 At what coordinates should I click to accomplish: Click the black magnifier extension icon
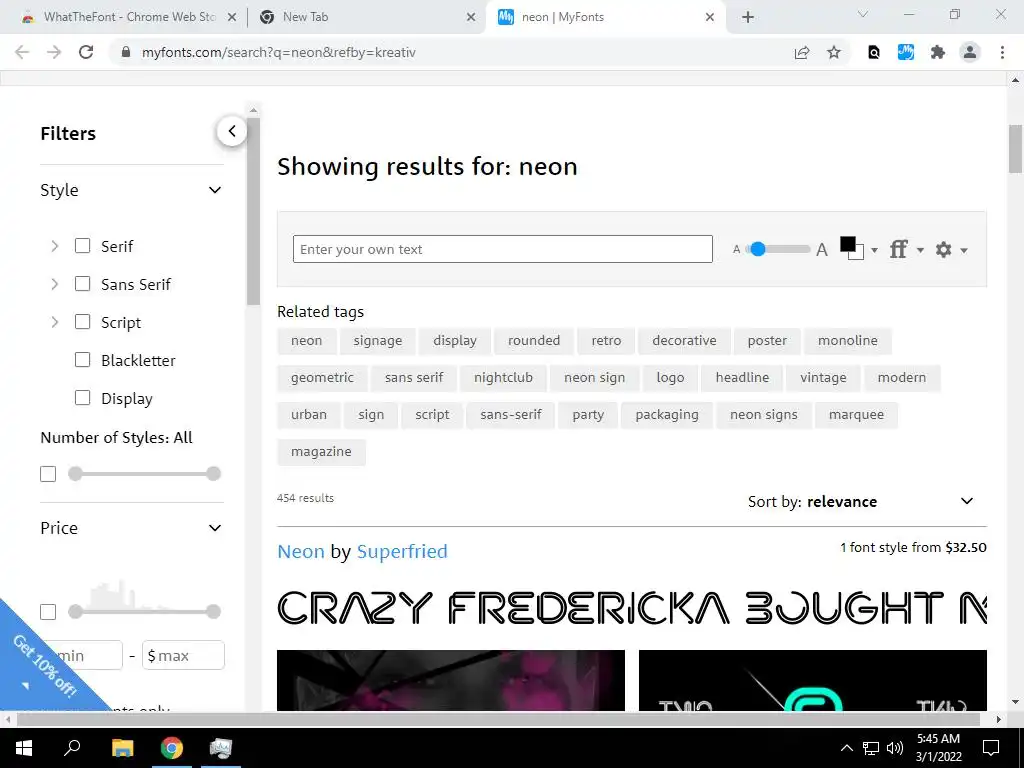(874, 52)
